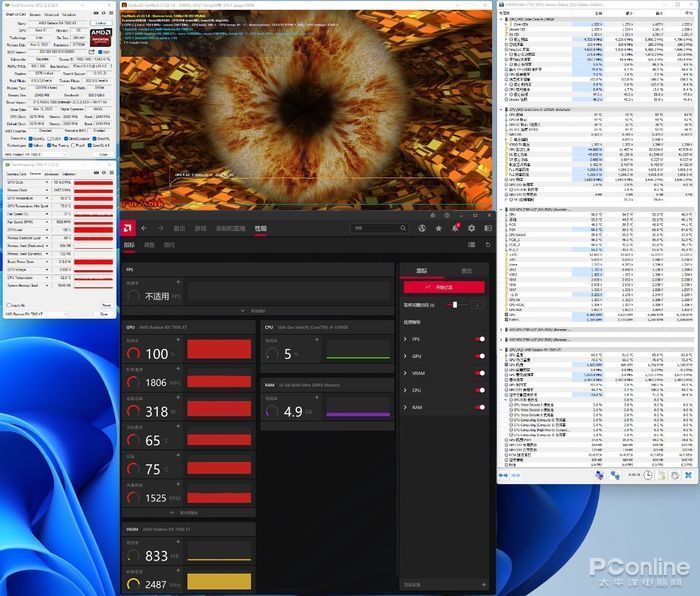This screenshot has height=596, width=700.
Task: Click the Close button in top GPU-Z window
Action: tap(104, 154)
